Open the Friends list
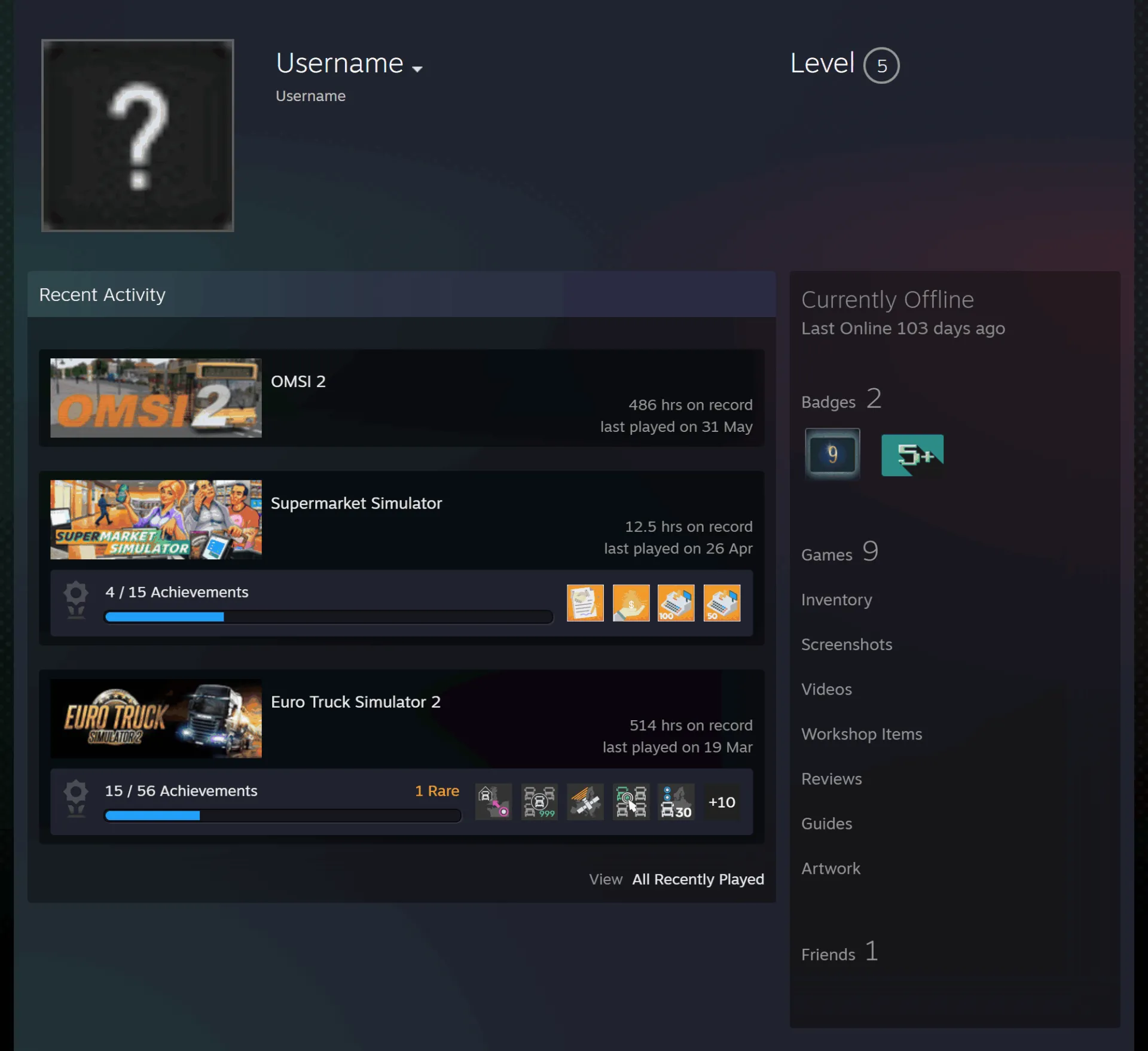This screenshot has height=1051, width=1148. tap(840, 951)
